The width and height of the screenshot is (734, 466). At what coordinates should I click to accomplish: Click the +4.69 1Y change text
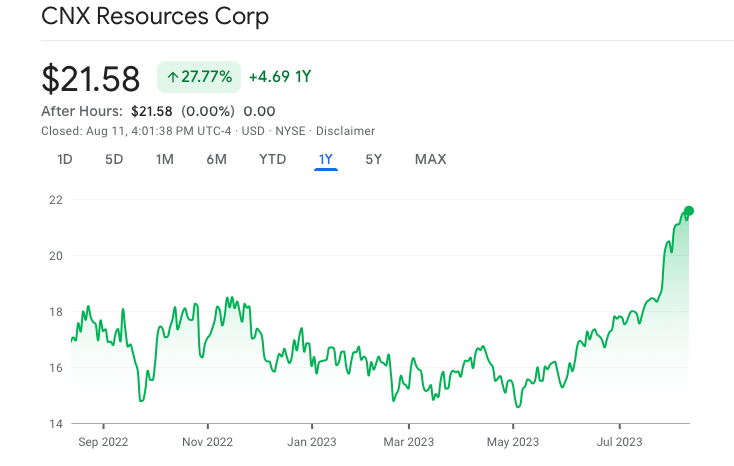[x=280, y=77]
